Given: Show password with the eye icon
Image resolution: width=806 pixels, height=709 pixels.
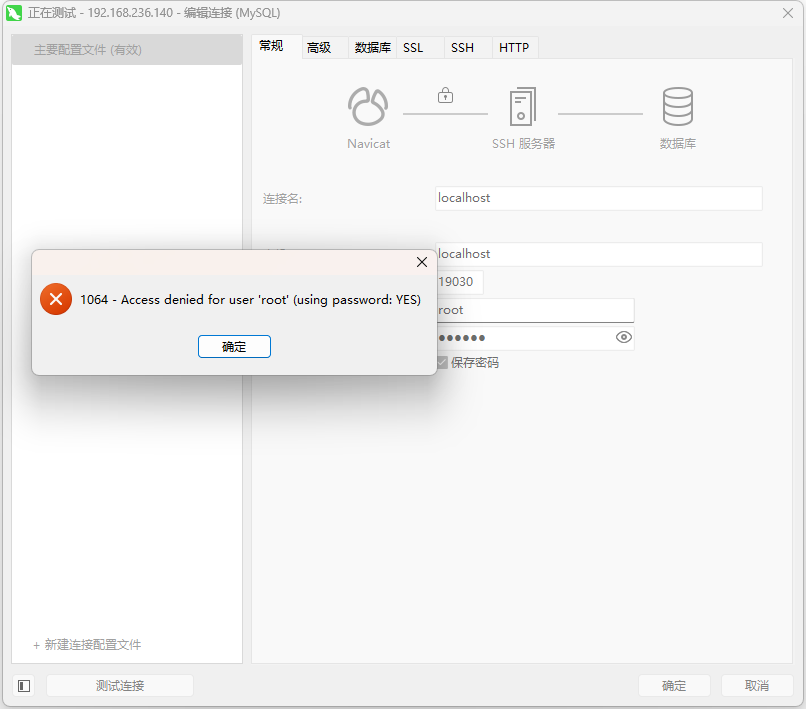Looking at the screenshot, I should tap(624, 338).
